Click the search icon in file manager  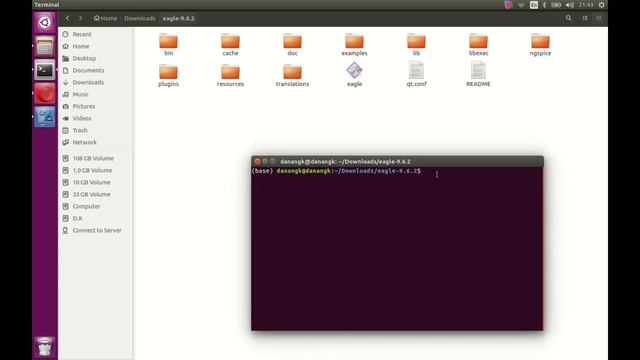tap(569, 18)
